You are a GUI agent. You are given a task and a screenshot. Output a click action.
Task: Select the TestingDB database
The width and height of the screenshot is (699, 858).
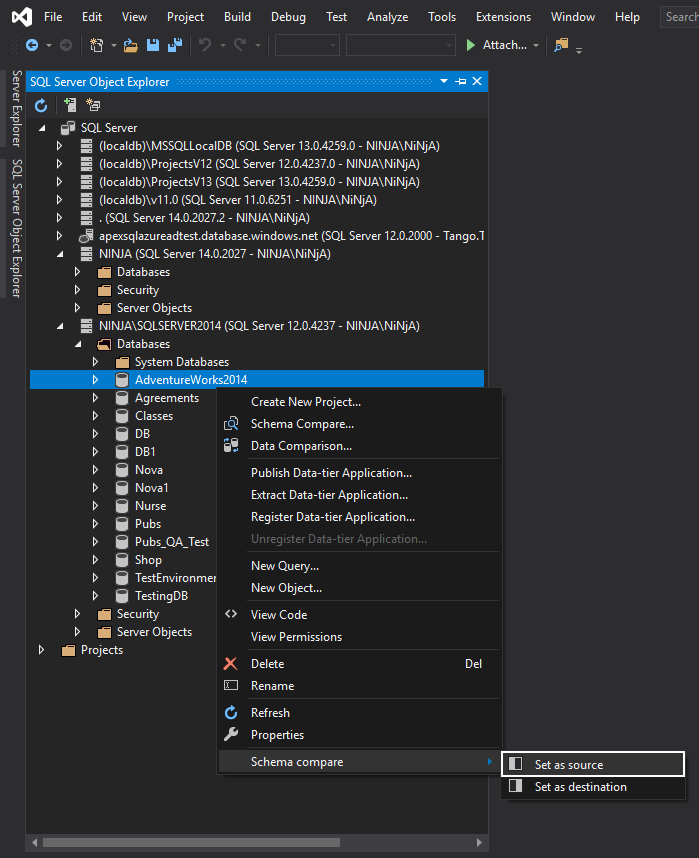click(161, 595)
